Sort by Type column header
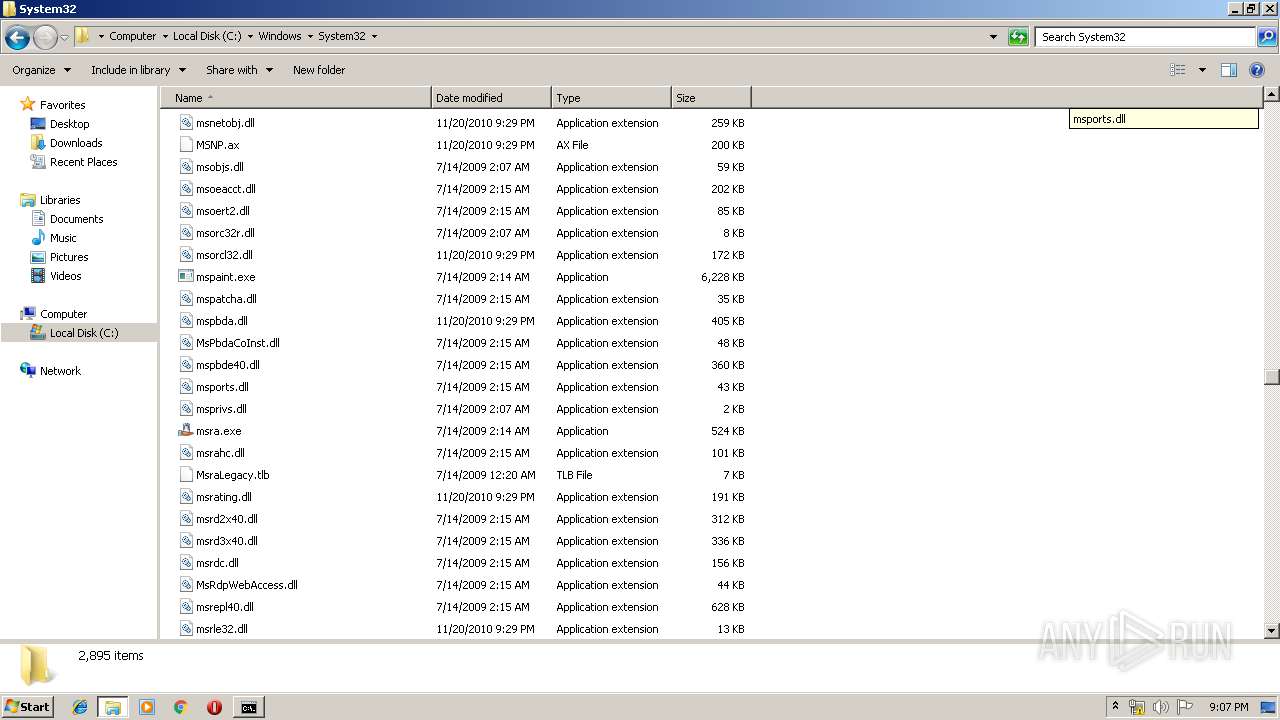Image resolution: width=1280 pixels, height=720 pixels. [x=611, y=98]
